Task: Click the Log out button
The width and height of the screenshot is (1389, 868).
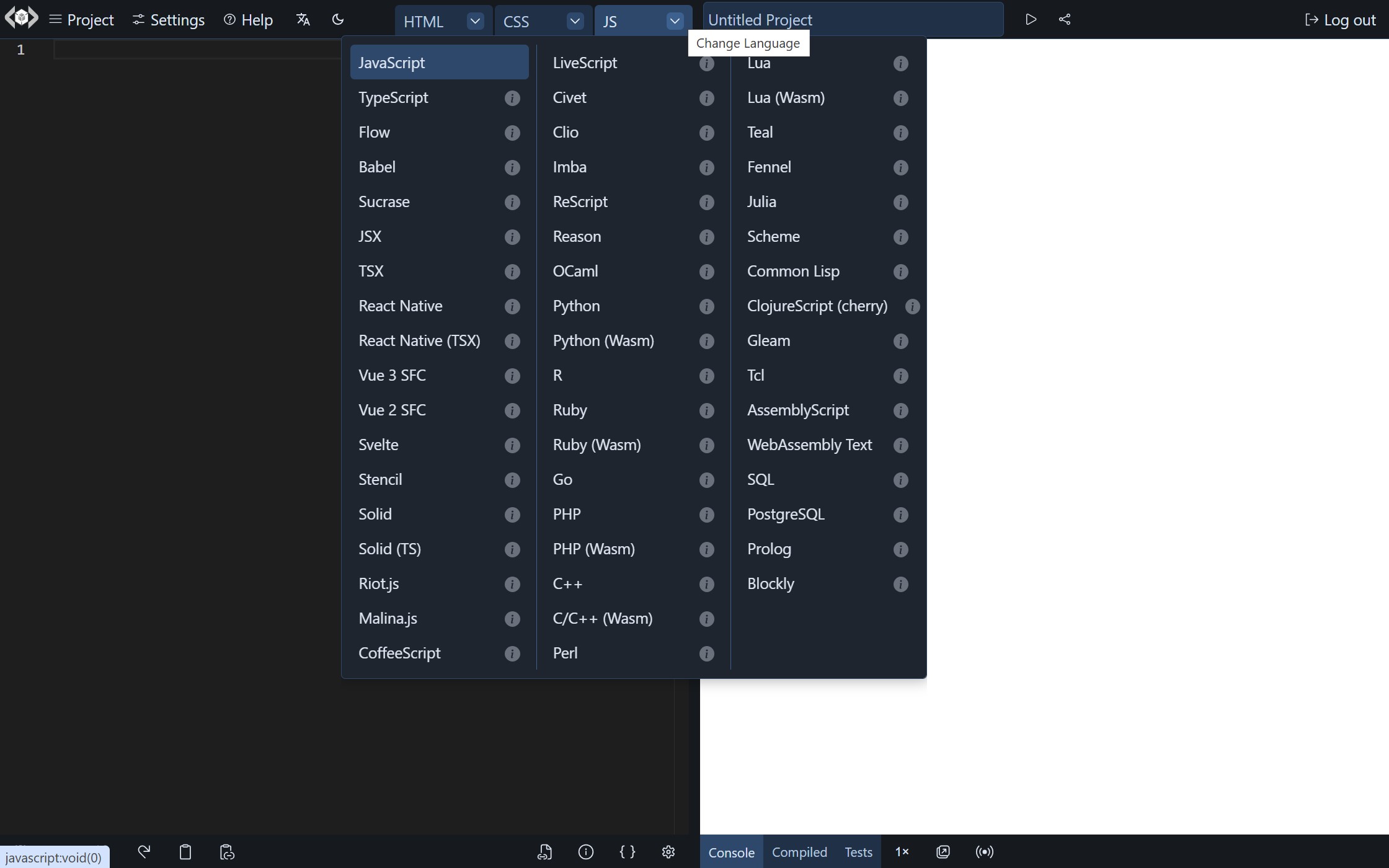Action: click(x=1340, y=19)
